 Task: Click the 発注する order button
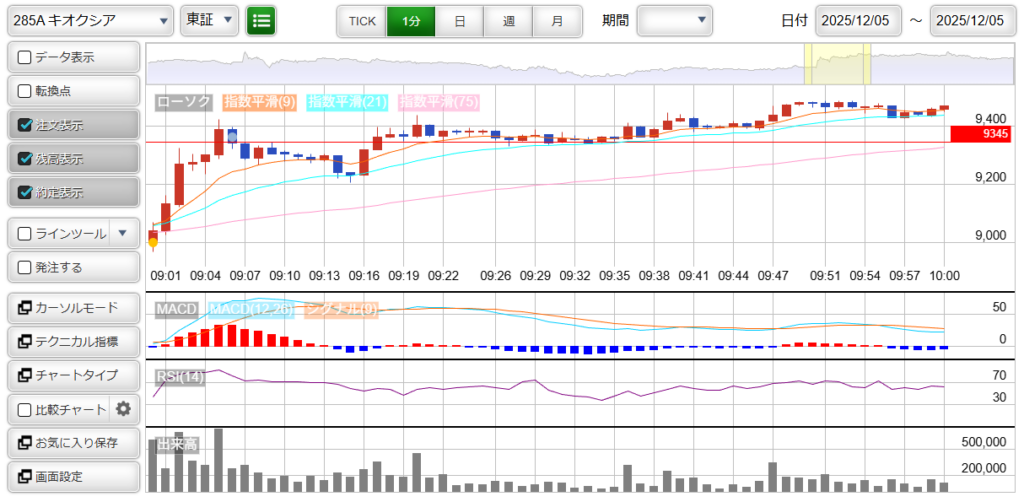pos(72,267)
